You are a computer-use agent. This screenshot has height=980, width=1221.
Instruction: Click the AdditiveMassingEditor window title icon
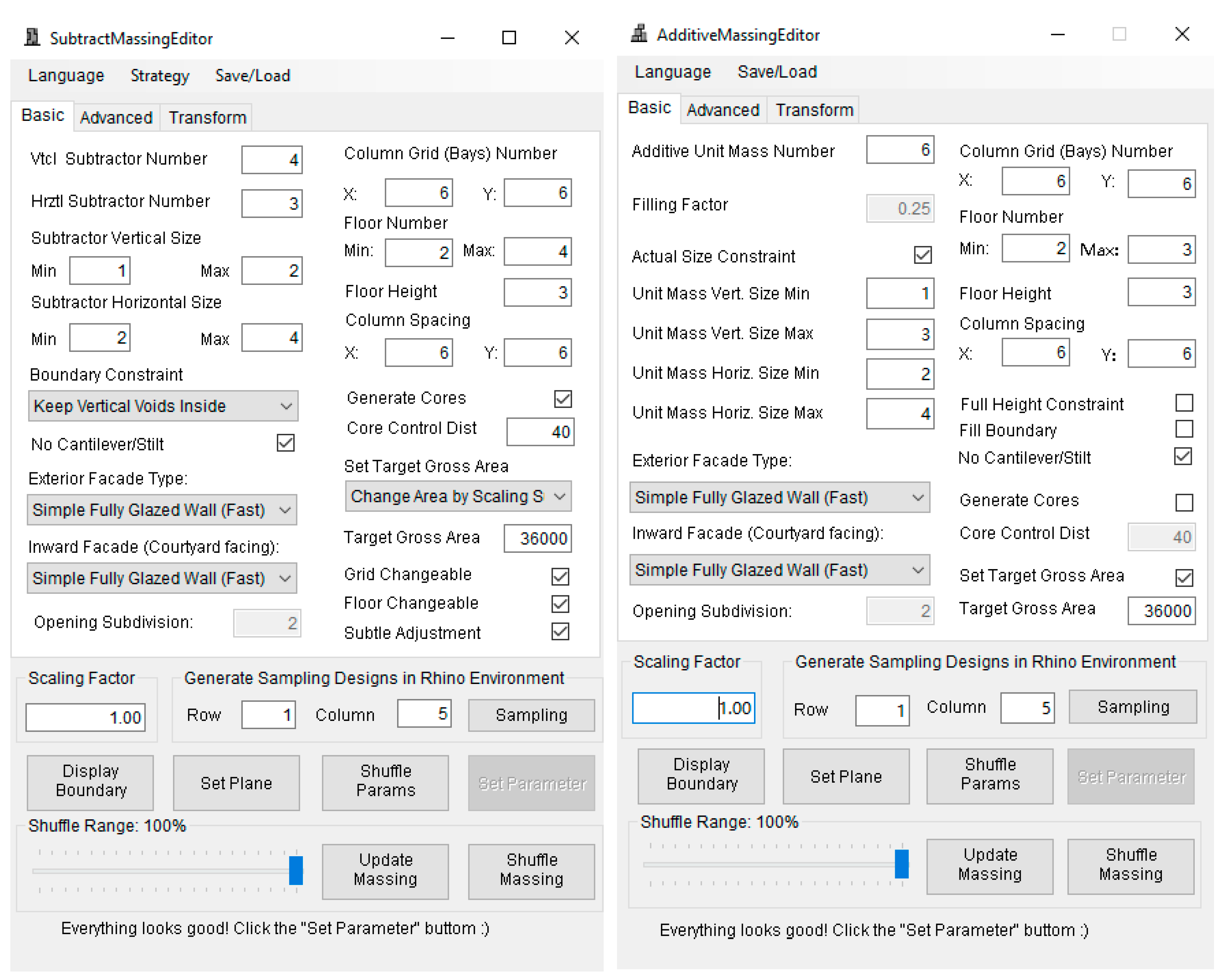[x=639, y=34]
